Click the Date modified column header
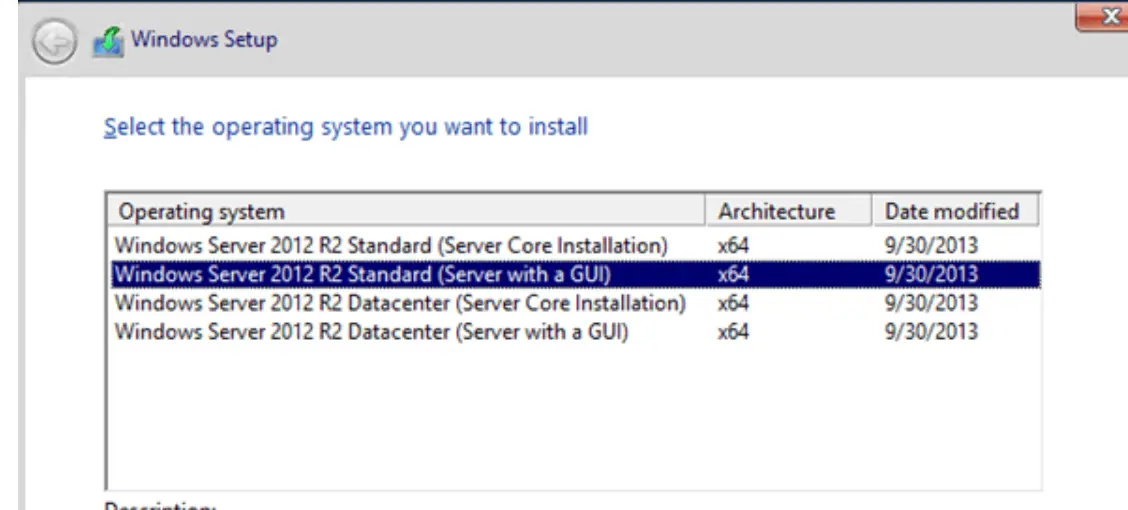1128x510 pixels. tap(952, 211)
